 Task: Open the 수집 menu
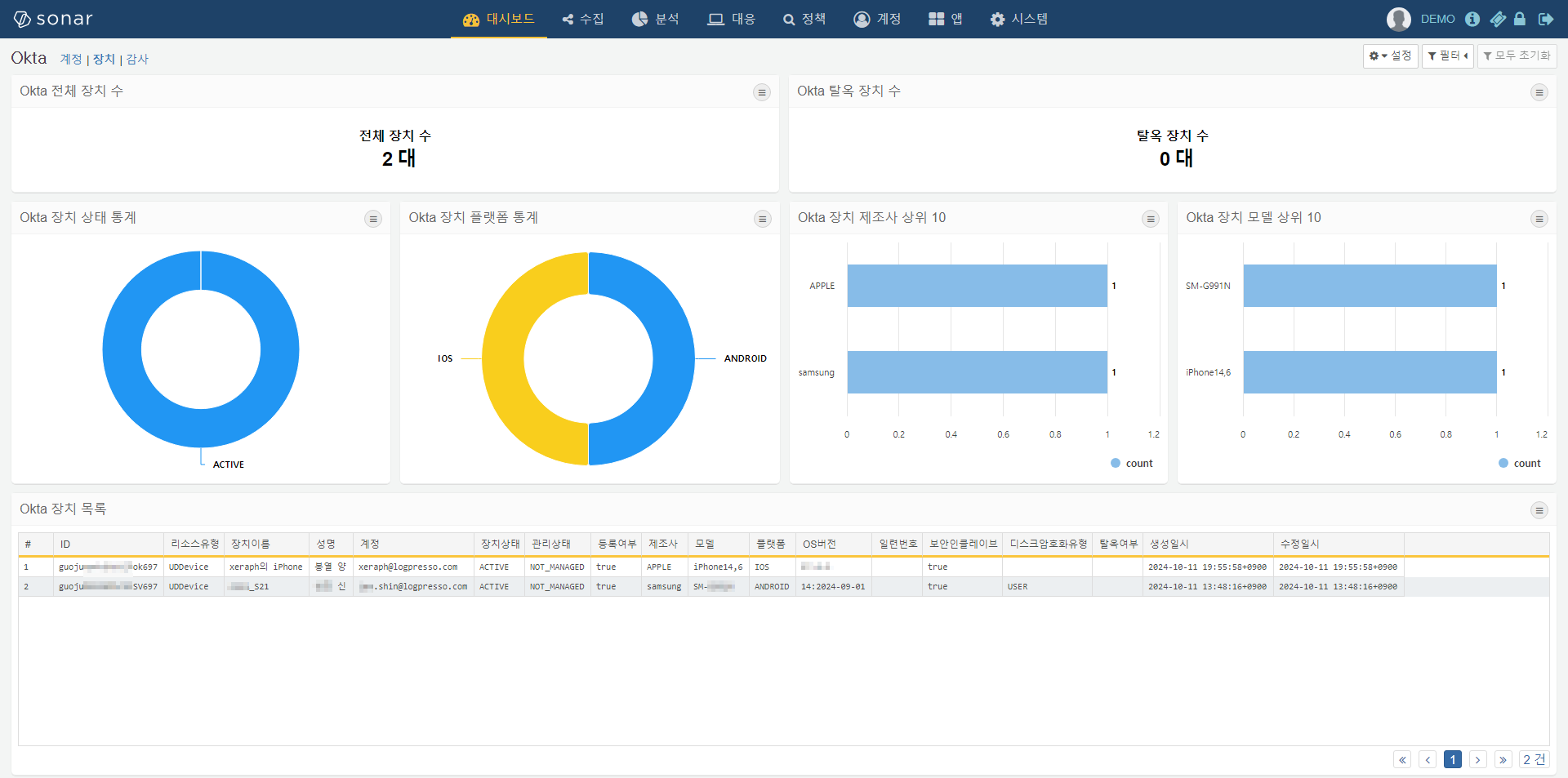pyautogui.click(x=583, y=19)
